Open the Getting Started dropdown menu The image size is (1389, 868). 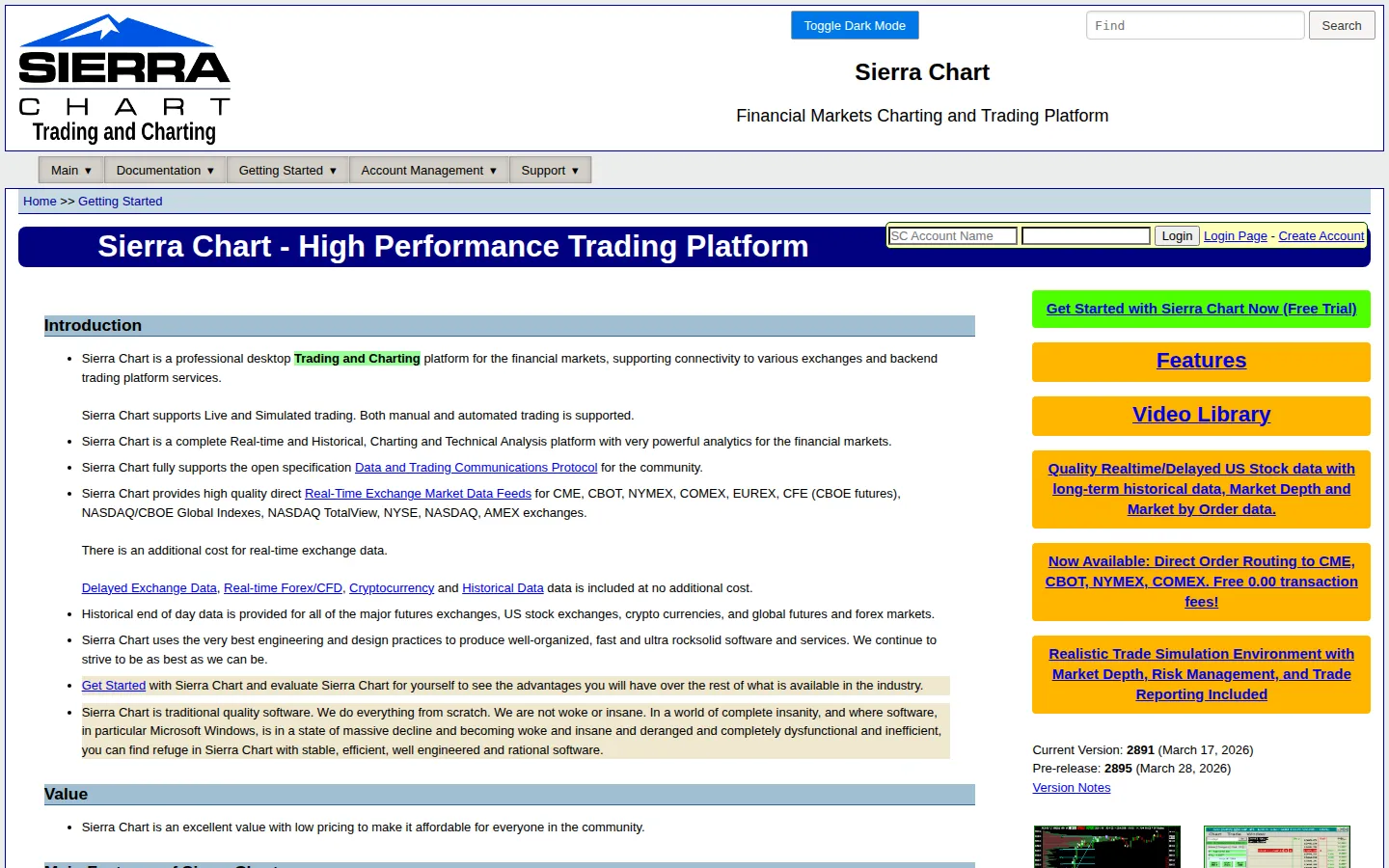pos(287,171)
